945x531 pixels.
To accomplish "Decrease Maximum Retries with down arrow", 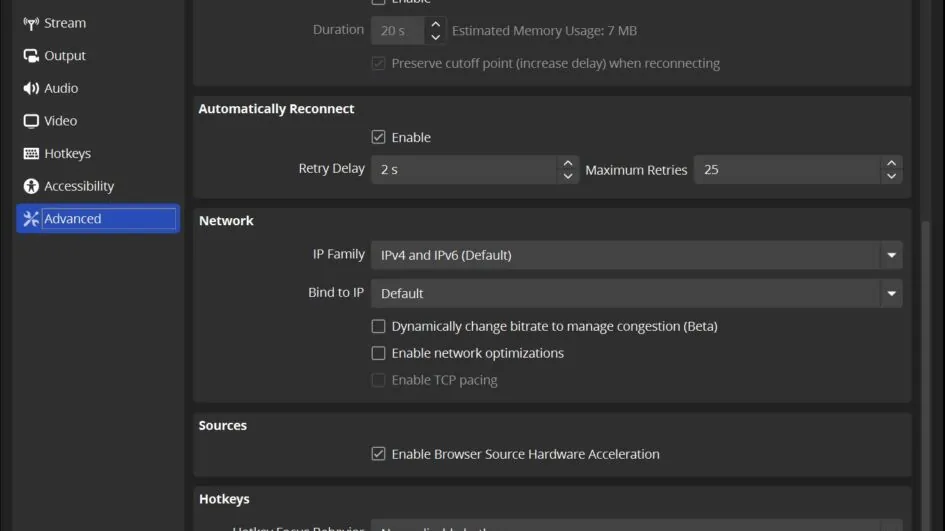I will [891, 177].
